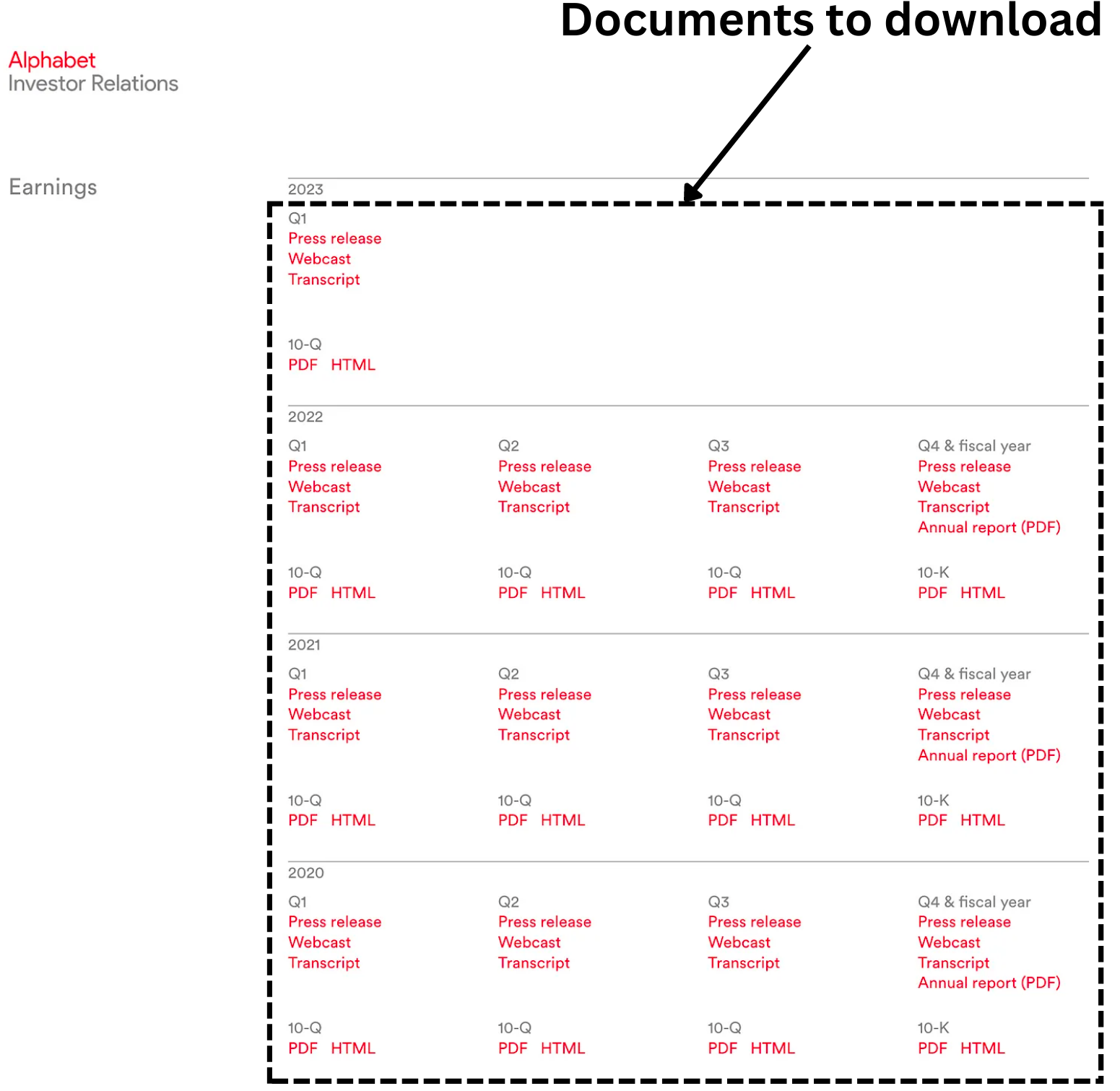The height and width of the screenshot is (1091, 1120).
Task: Open the 2021 Q1 Transcript
Action: tap(324, 734)
